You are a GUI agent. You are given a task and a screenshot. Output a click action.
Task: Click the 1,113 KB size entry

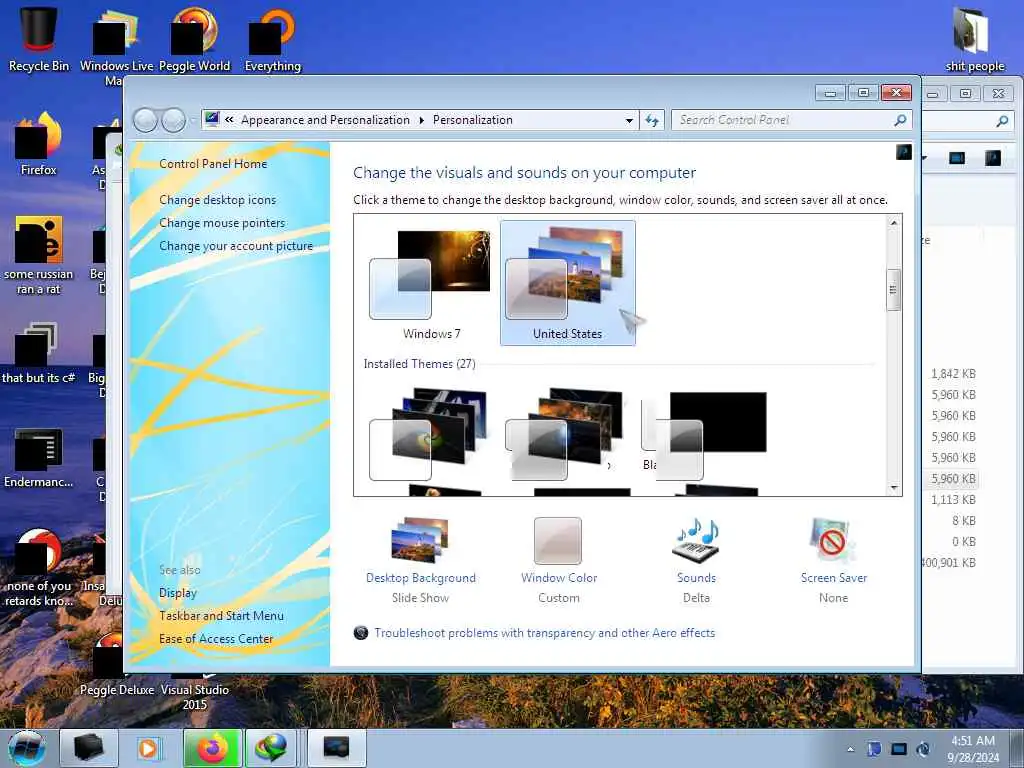(x=953, y=500)
